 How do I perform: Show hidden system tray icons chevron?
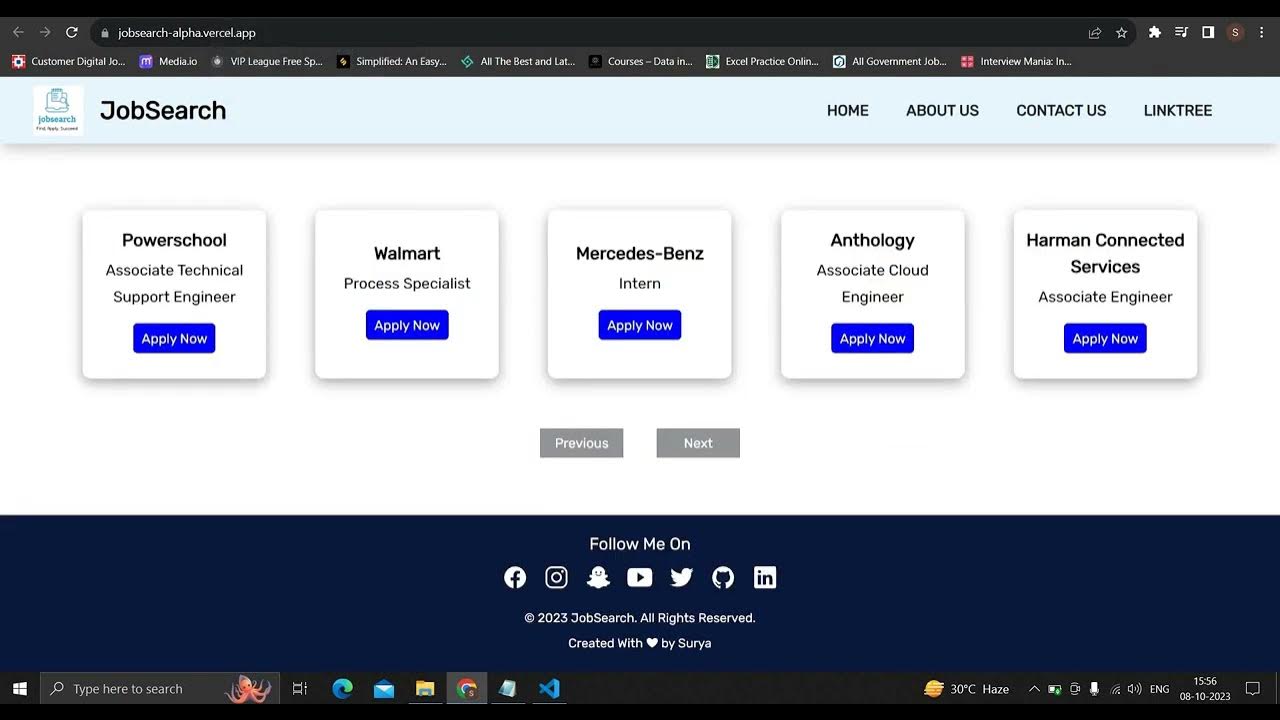pyautogui.click(x=1034, y=689)
